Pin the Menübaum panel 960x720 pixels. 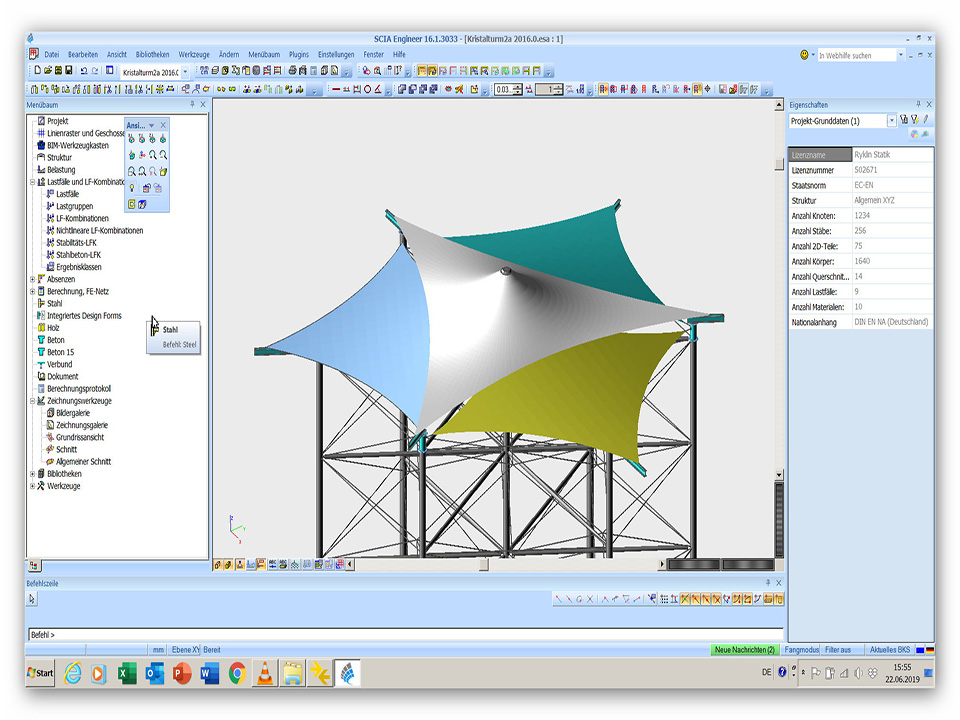point(192,105)
